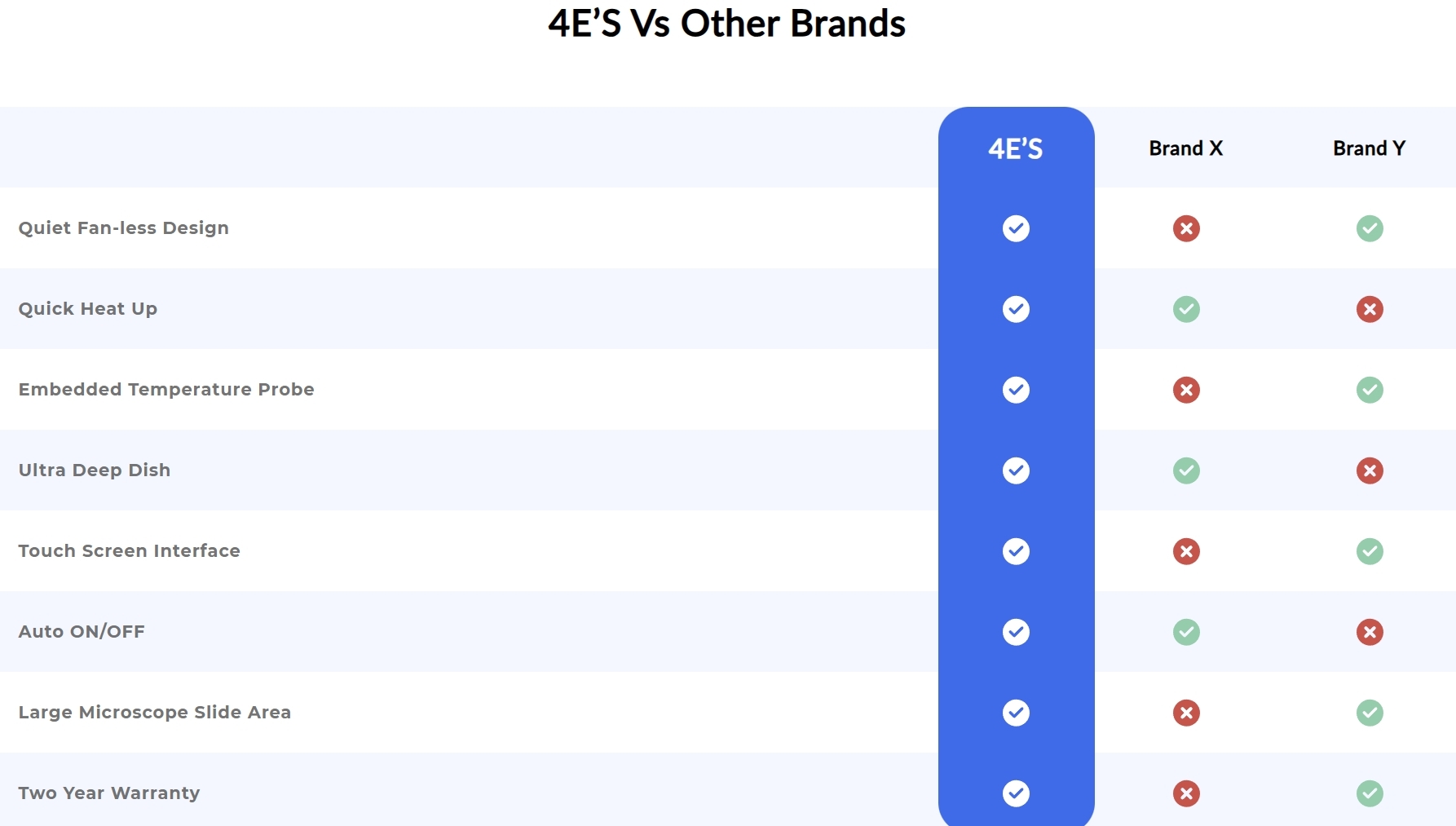The image size is (1456, 826).
Task: Click 4E'S checkmark for Two Year Warranty
Action: [x=1016, y=793]
